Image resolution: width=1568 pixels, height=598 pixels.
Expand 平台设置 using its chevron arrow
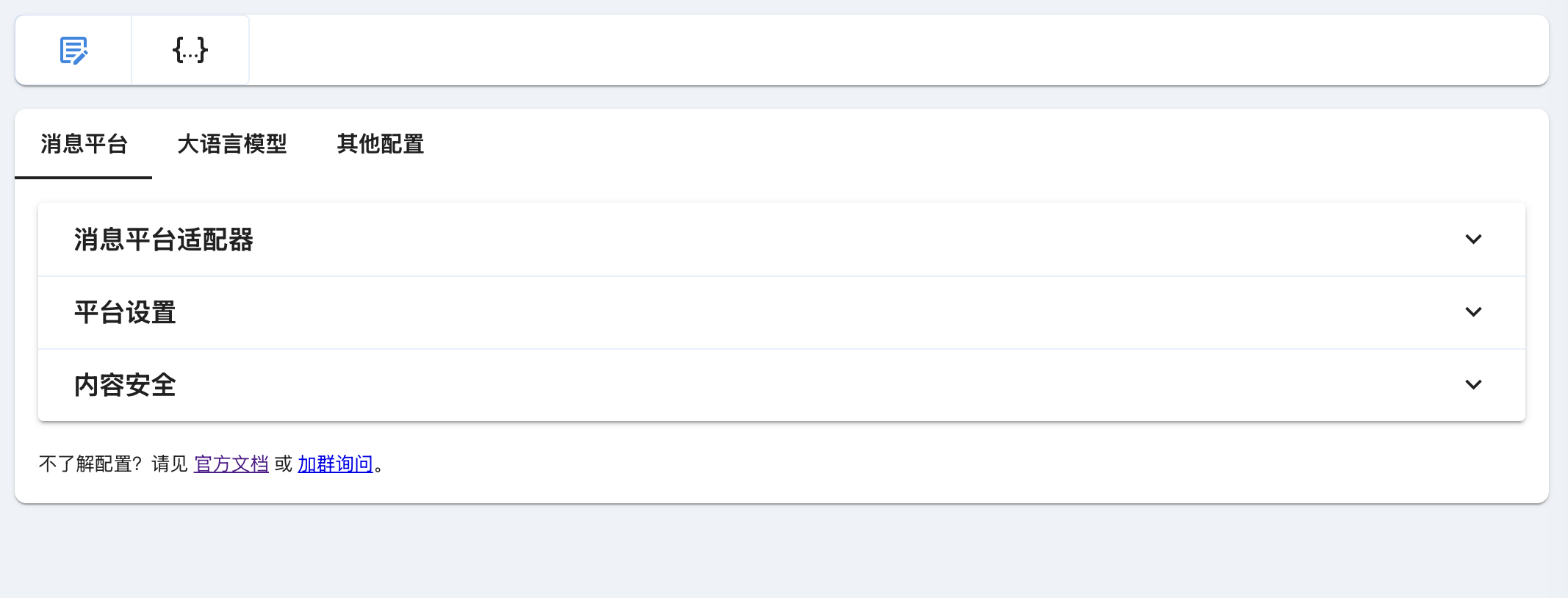1473,312
